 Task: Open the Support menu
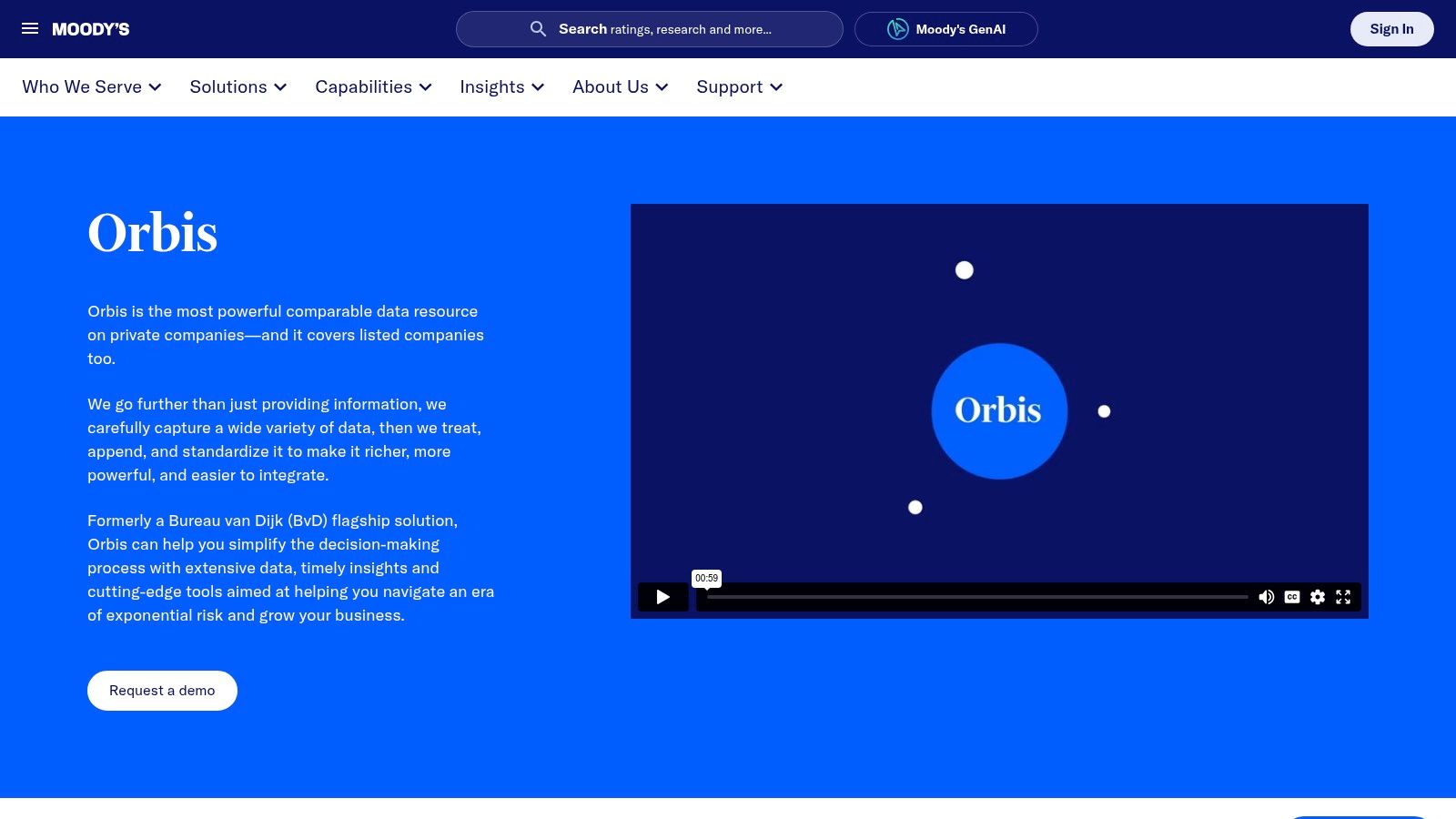pyautogui.click(x=740, y=87)
